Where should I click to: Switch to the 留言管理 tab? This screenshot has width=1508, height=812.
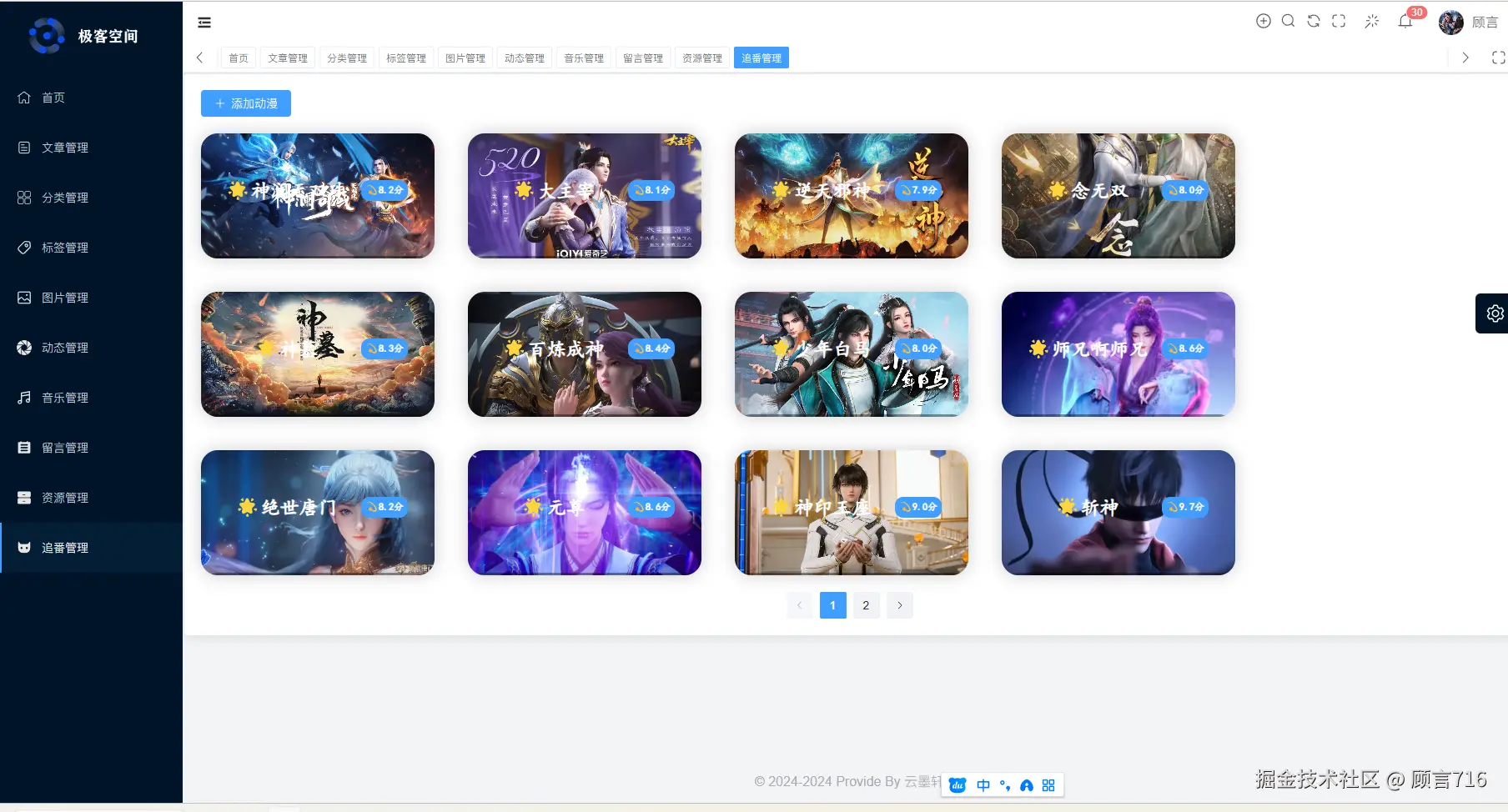(x=643, y=58)
